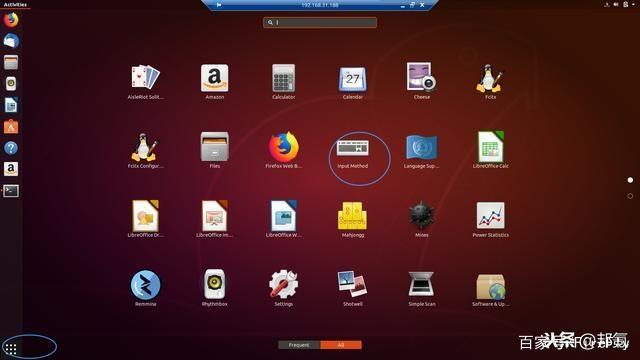Open Firefox from the dock

click(x=11, y=20)
